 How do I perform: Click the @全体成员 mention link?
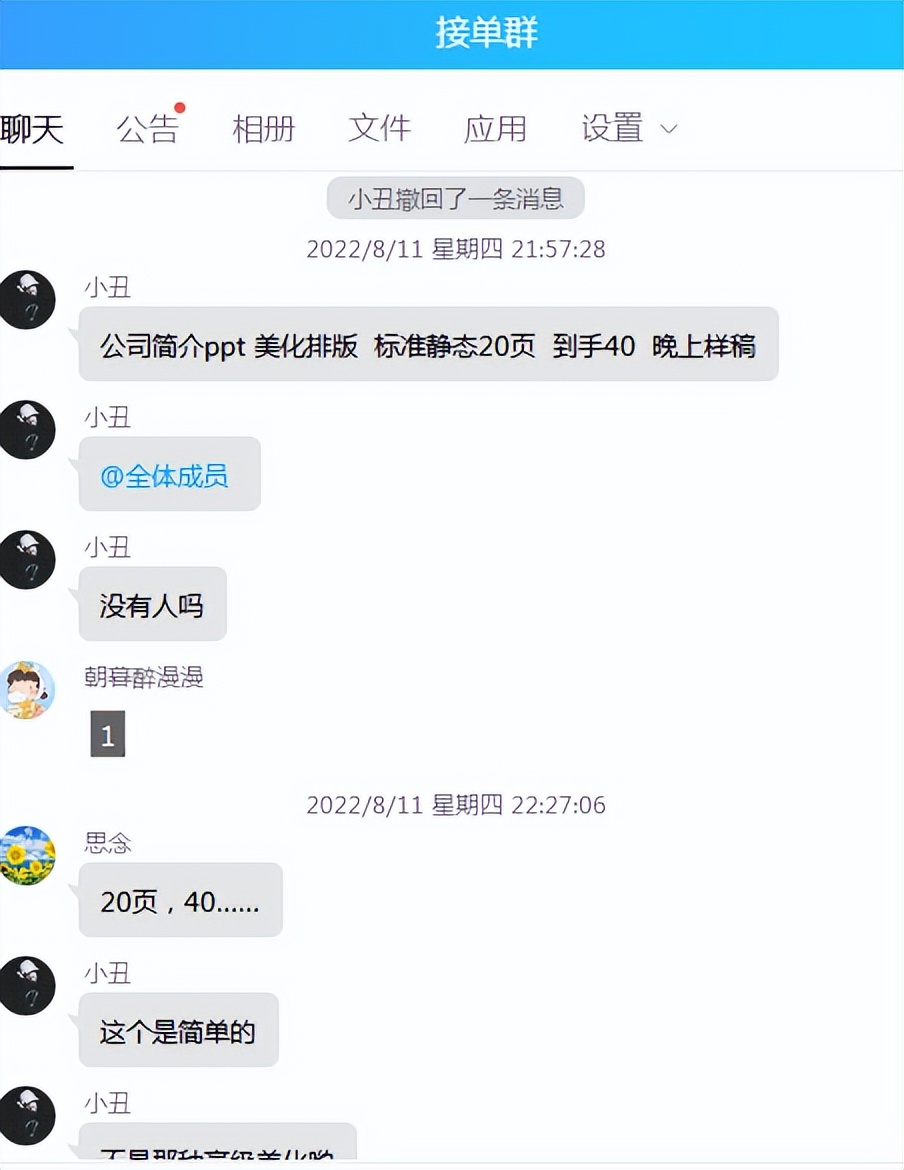tap(164, 475)
